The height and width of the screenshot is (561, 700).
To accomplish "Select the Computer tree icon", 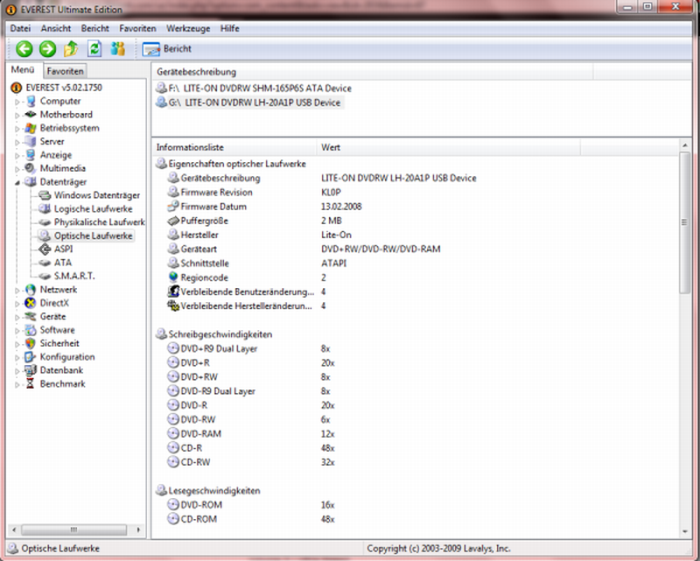I will tap(30, 101).
